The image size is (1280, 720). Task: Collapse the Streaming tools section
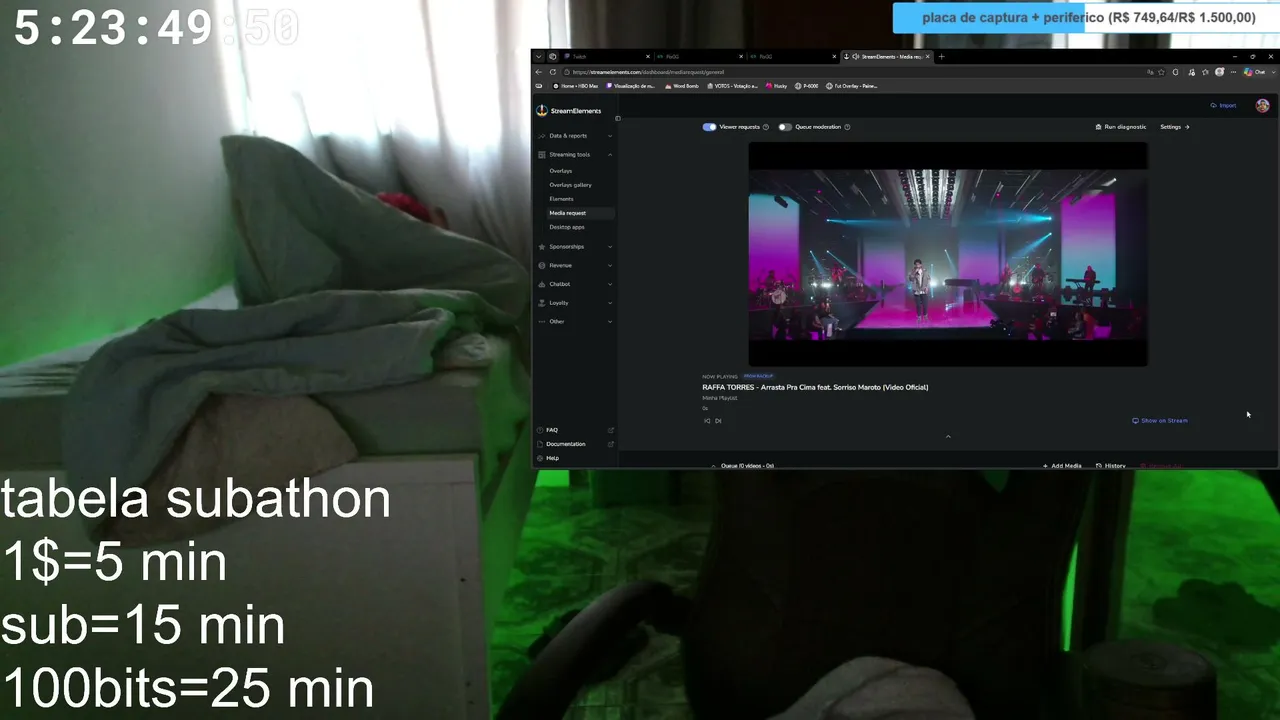[575, 155]
